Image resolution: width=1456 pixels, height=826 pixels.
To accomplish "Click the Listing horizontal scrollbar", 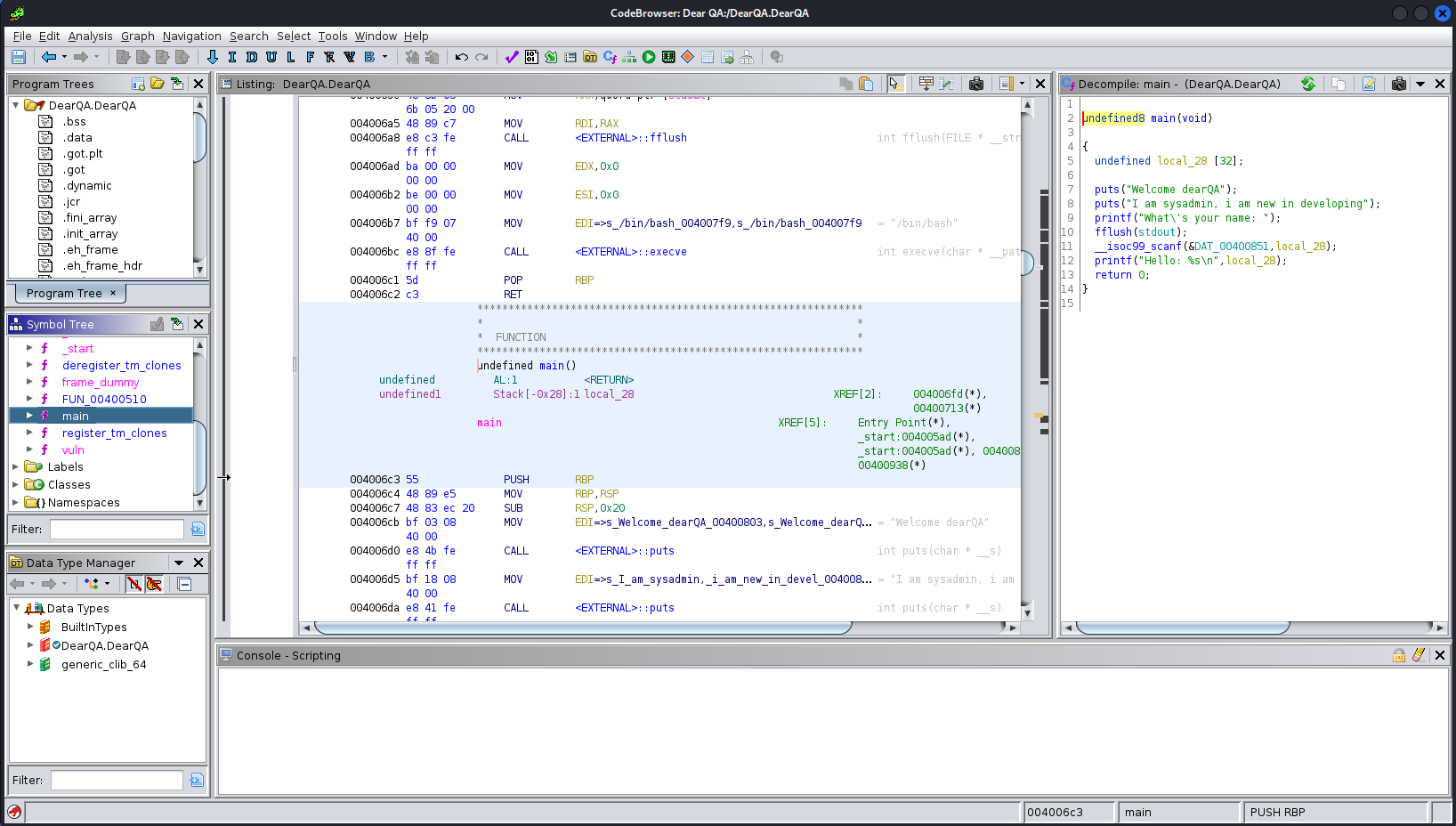I will pyautogui.click(x=583, y=628).
